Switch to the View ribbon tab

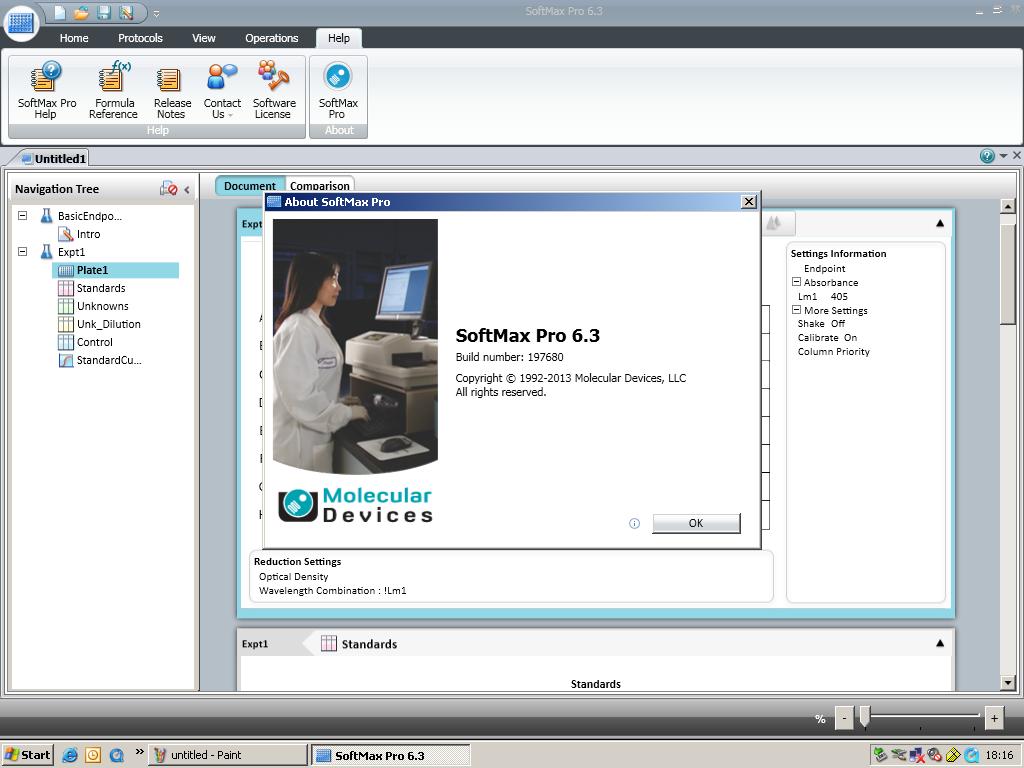pos(204,38)
